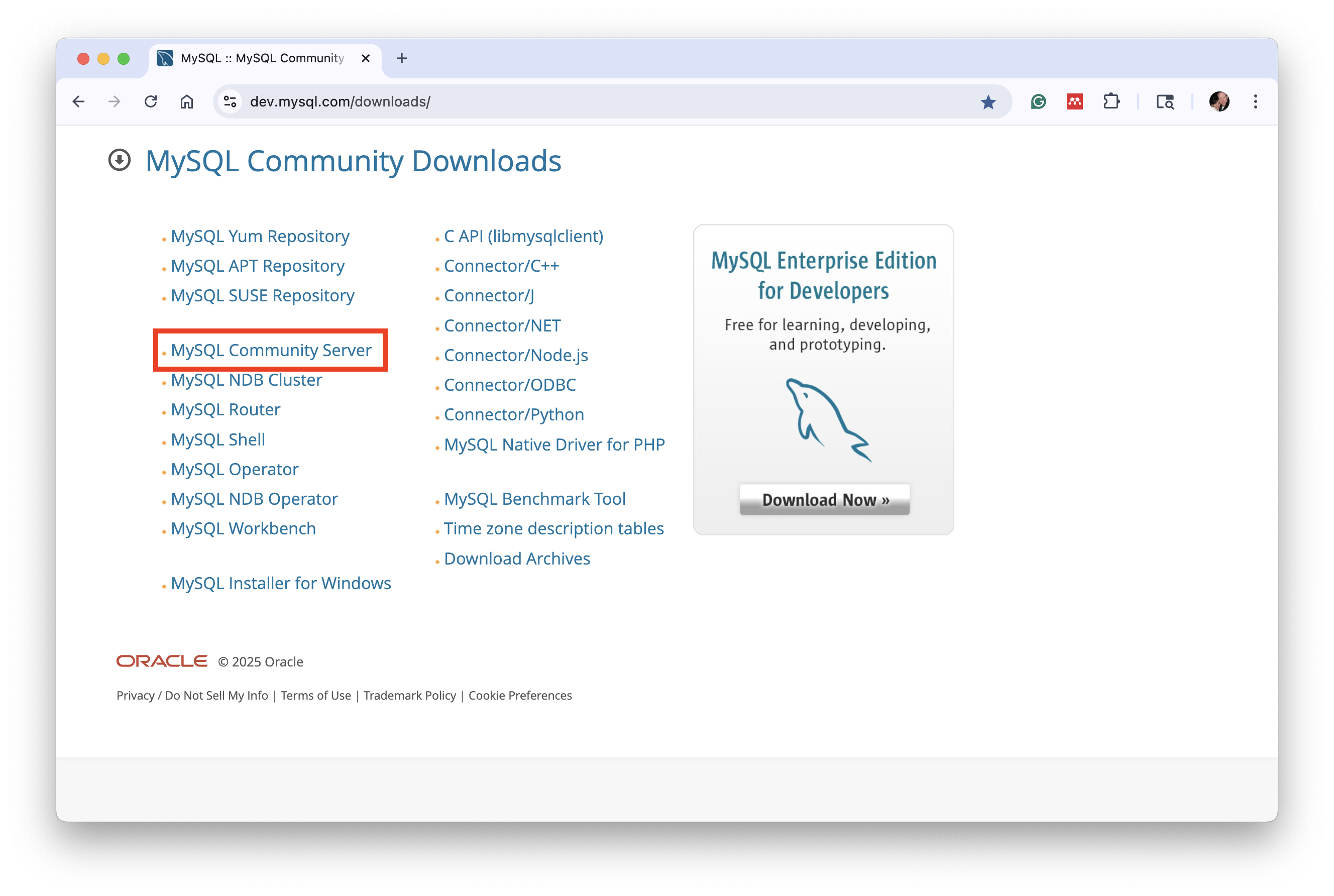
Task: Go to MySQL Shell downloads
Action: [217, 439]
